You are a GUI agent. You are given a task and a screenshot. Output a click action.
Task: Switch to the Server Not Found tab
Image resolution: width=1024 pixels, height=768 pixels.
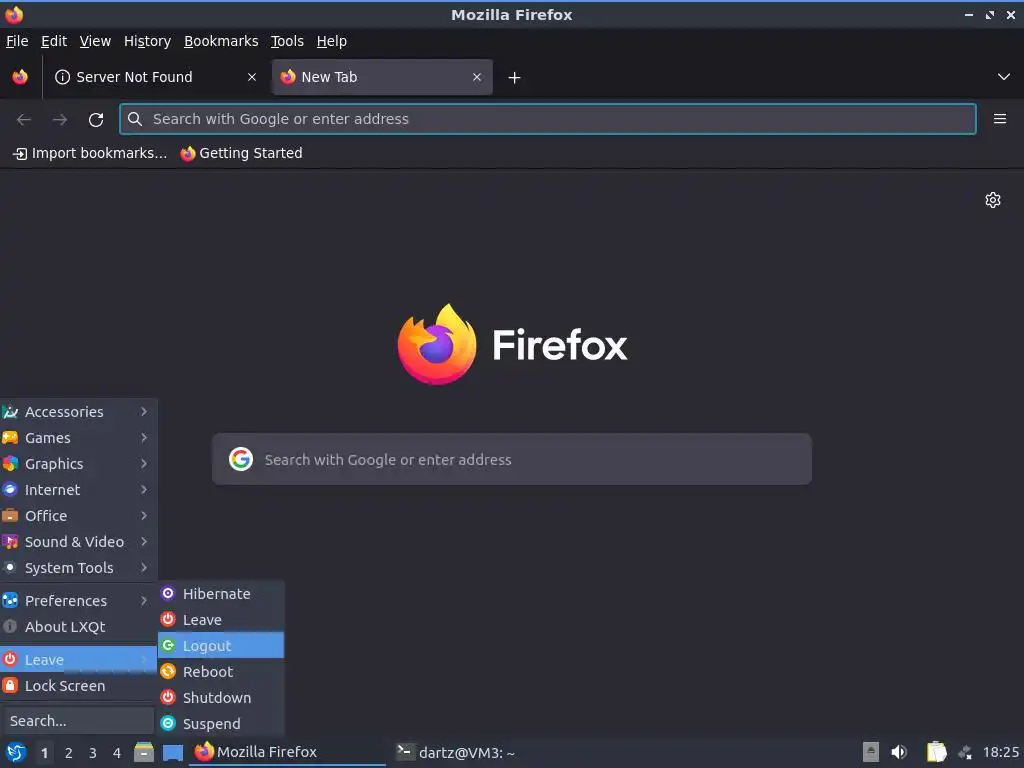[x=155, y=77]
